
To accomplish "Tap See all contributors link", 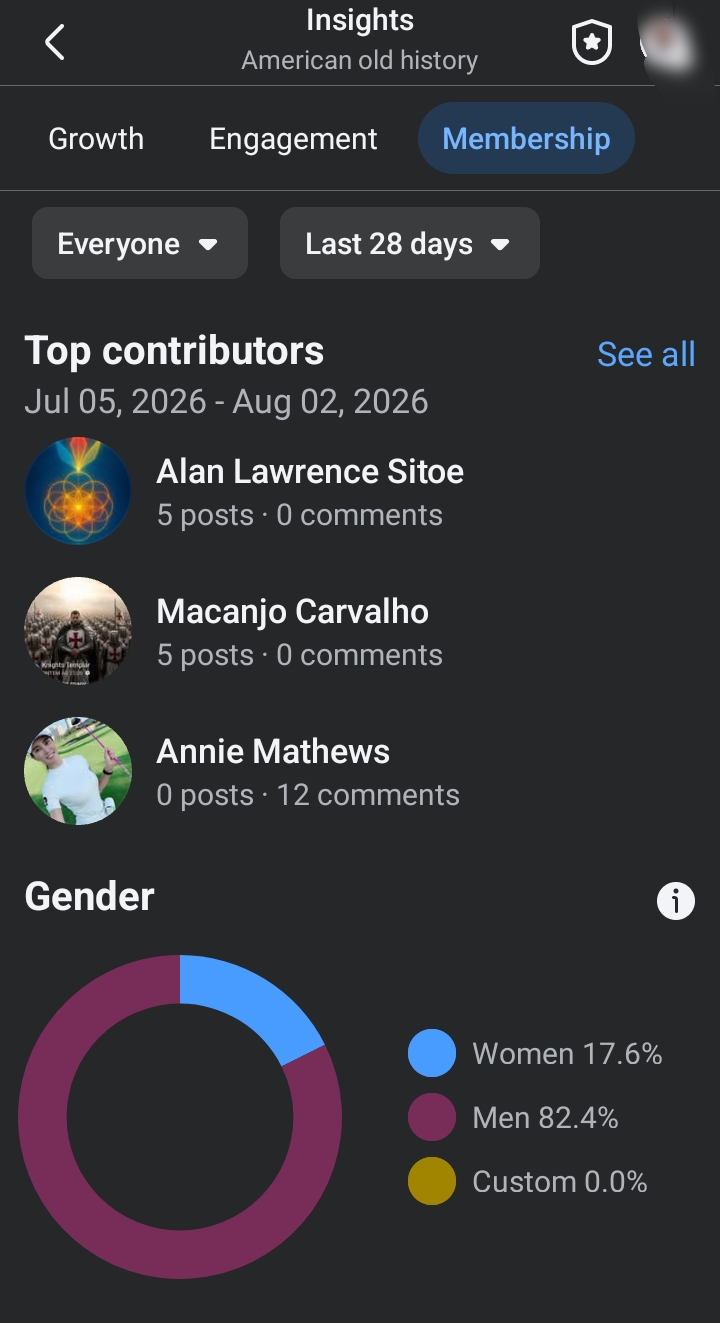I will coord(646,354).
